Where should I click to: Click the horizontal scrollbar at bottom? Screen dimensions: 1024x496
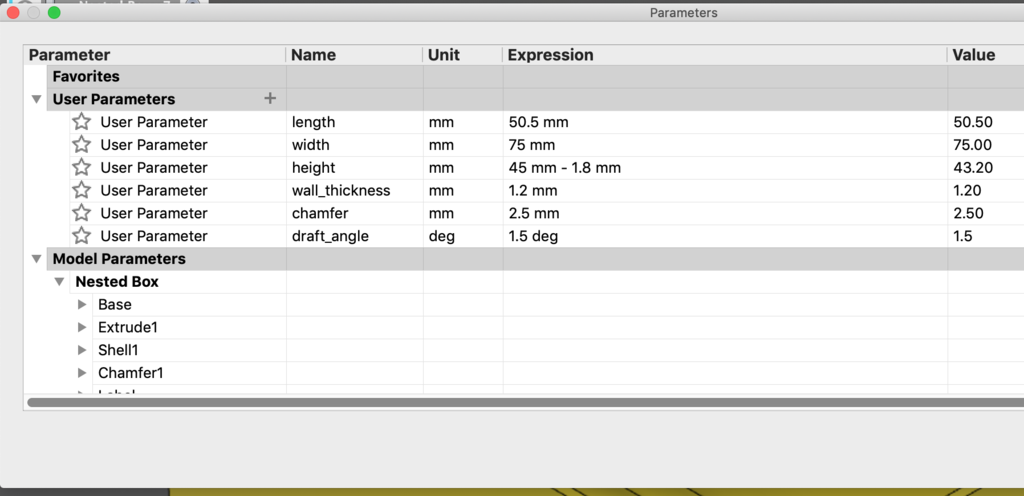point(500,402)
